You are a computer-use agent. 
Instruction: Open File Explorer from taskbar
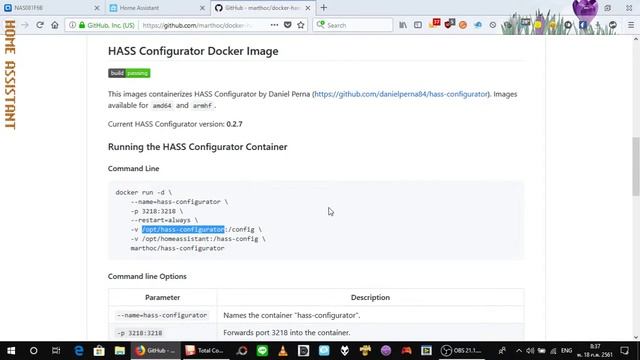click(x=120, y=351)
